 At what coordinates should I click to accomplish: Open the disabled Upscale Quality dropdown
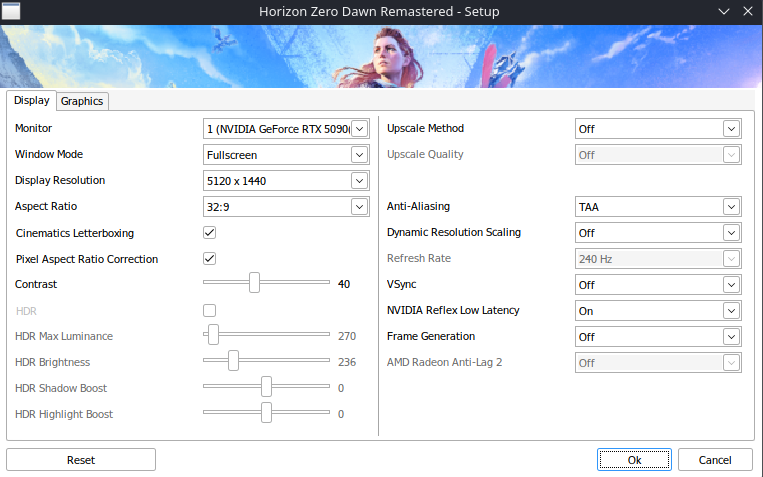658,155
